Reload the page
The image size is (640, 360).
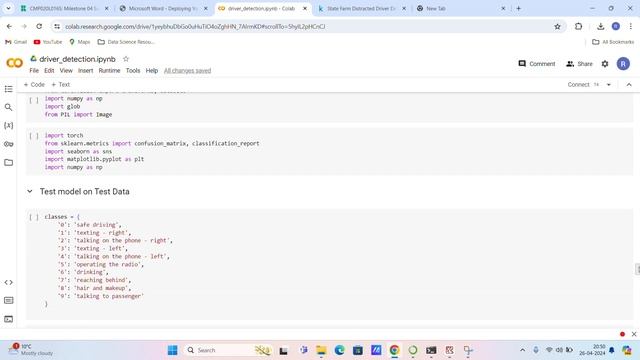39,27
